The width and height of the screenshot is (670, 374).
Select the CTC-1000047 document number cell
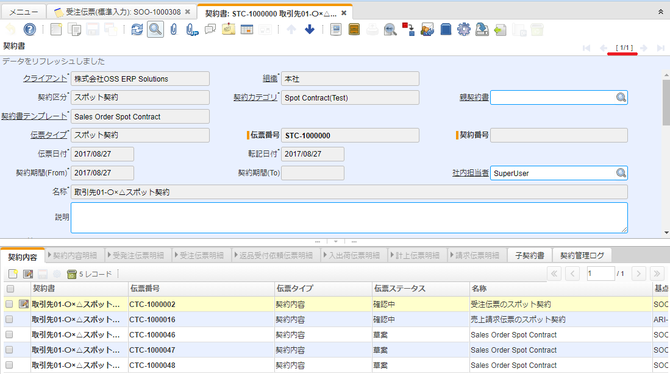201,350
